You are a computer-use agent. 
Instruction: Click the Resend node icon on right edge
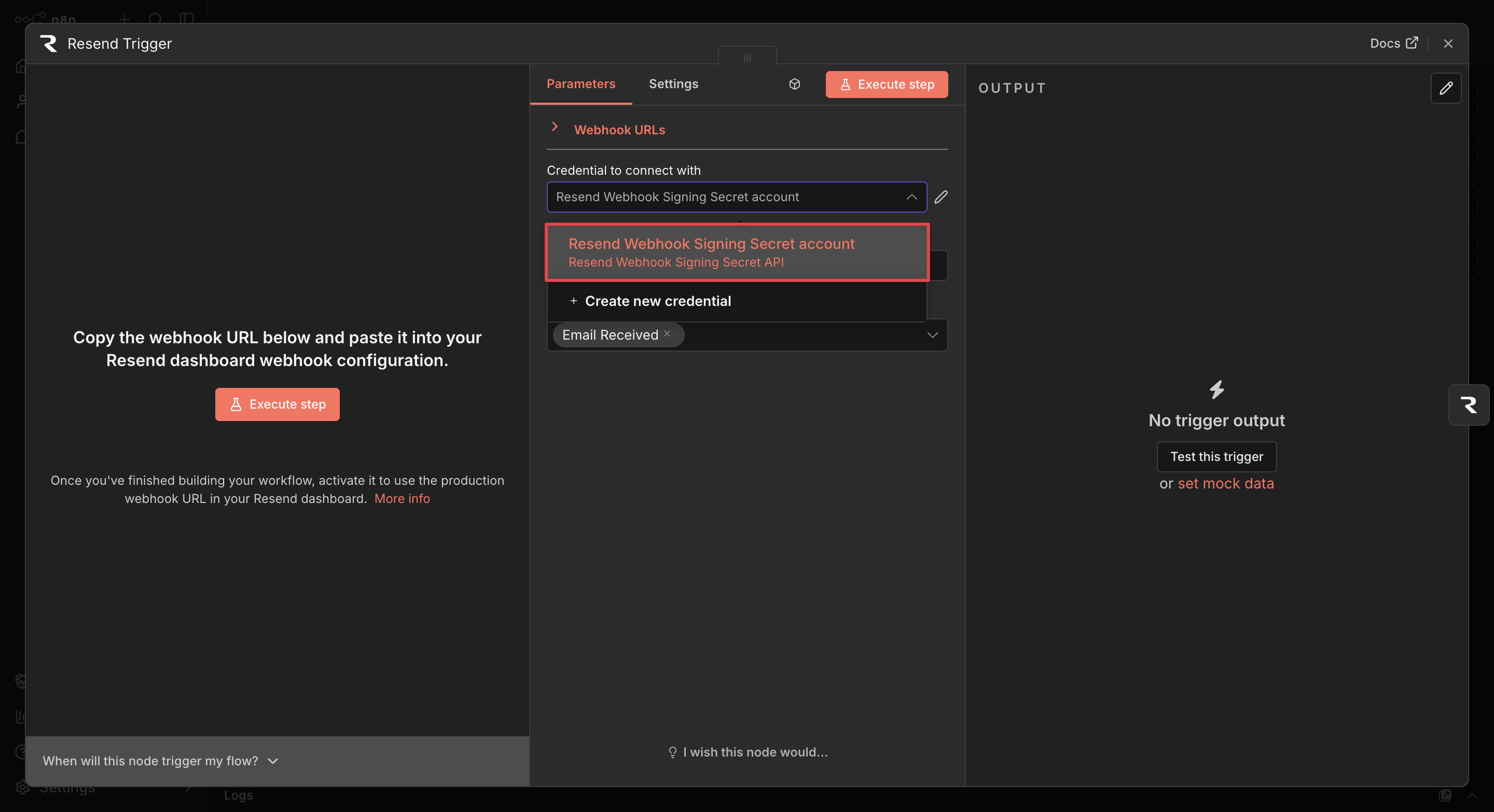(x=1468, y=404)
